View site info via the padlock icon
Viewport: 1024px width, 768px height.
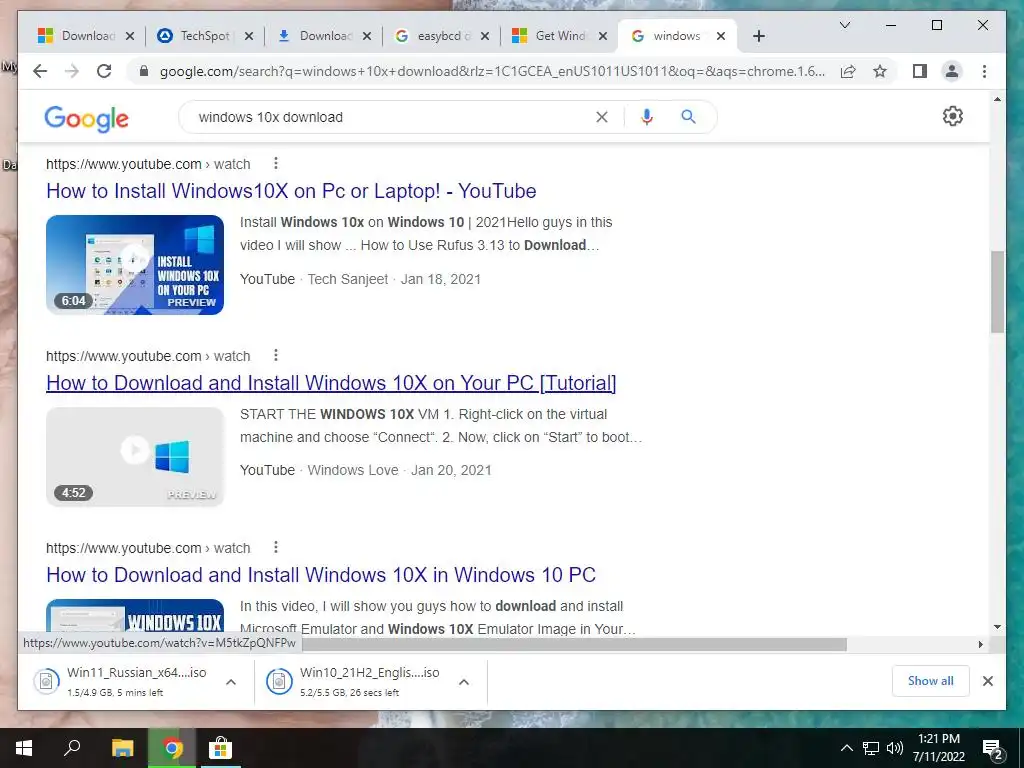[144, 71]
